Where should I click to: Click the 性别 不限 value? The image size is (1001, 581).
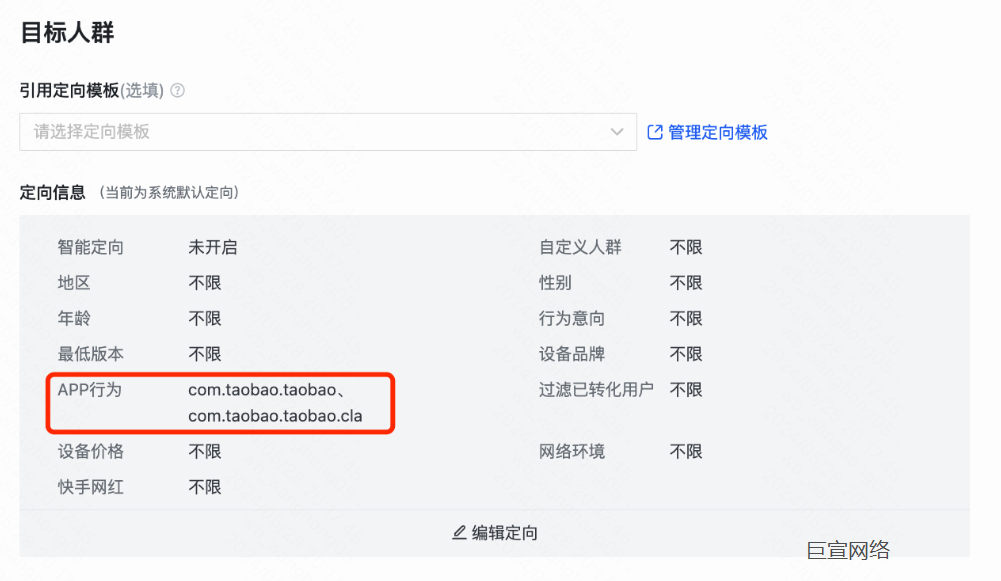(684, 283)
